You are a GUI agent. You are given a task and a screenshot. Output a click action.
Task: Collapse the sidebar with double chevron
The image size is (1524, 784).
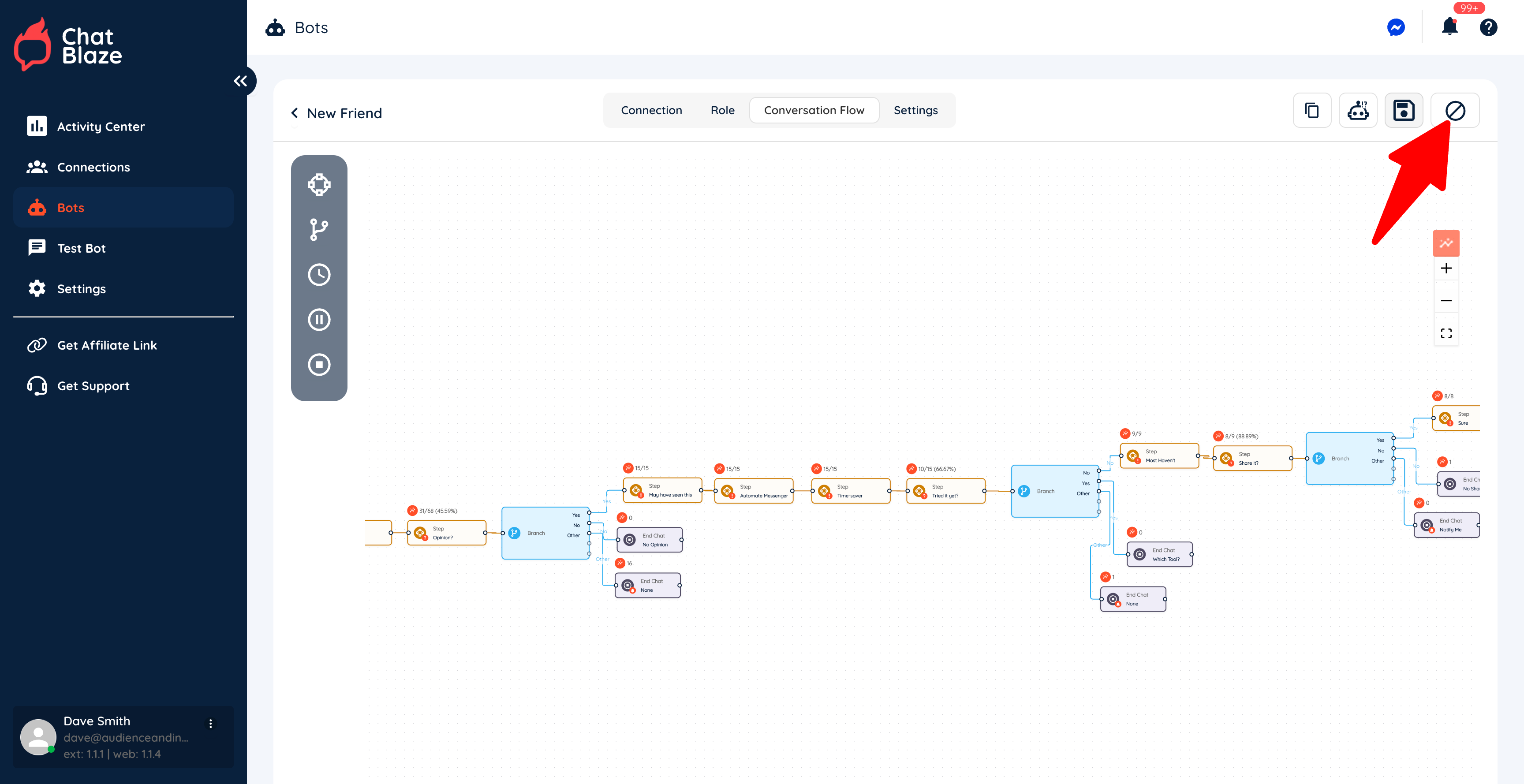pos(240,81)
